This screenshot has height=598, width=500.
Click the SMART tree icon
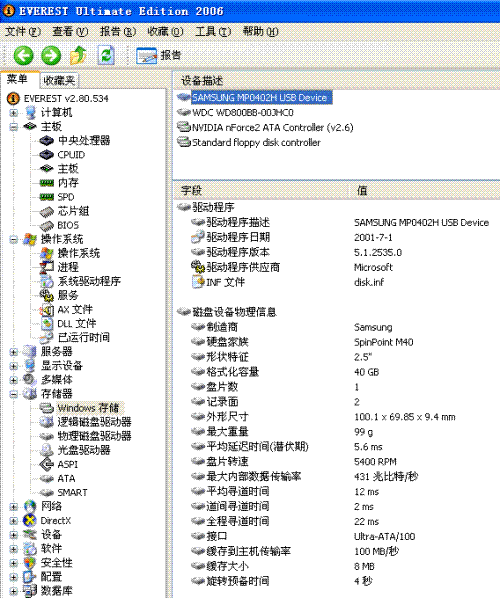[x=47, y=492]
